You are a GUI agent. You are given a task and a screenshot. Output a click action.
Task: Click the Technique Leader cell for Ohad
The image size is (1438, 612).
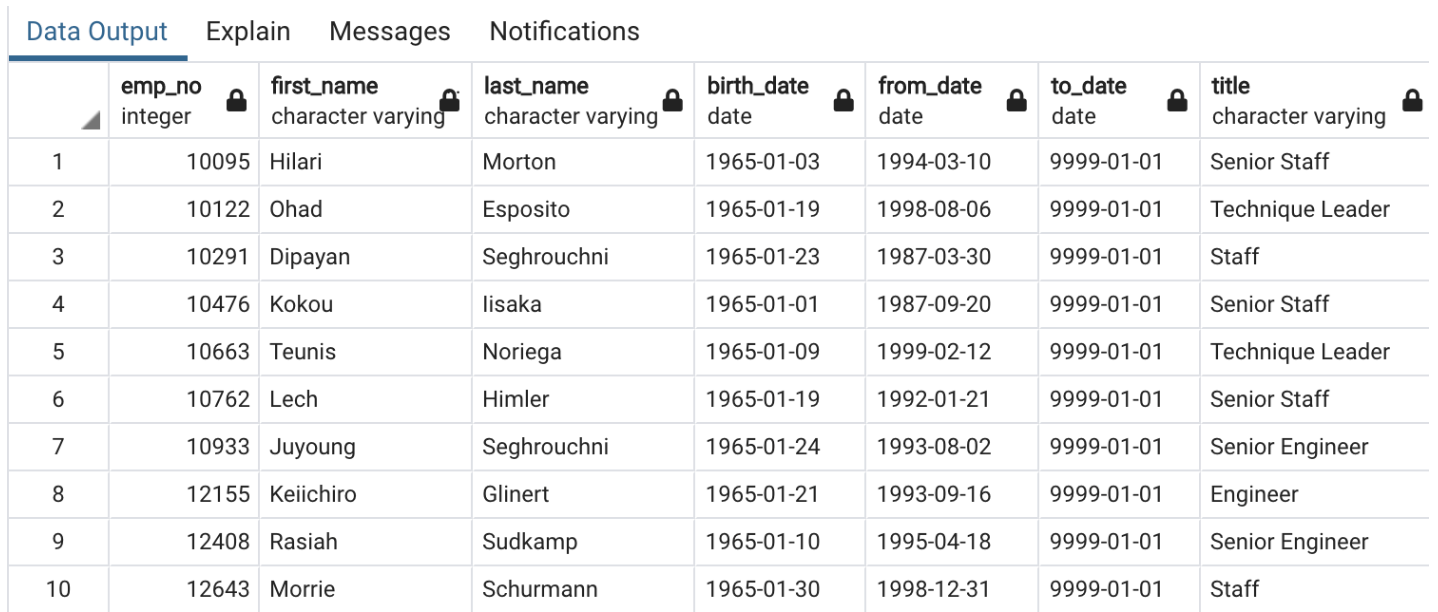coord(1316,209)
